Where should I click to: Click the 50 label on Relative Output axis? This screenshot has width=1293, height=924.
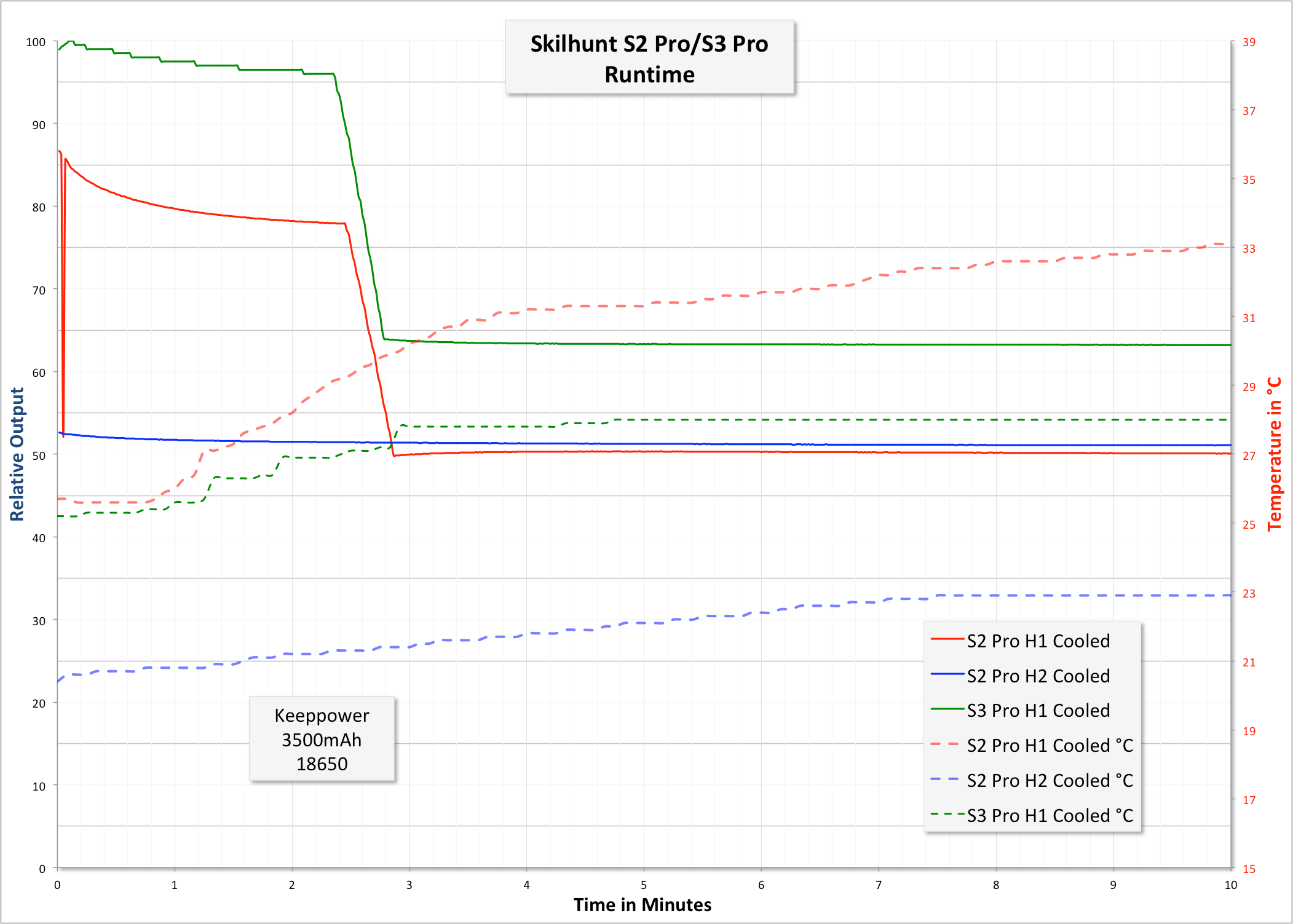point(39,456)
